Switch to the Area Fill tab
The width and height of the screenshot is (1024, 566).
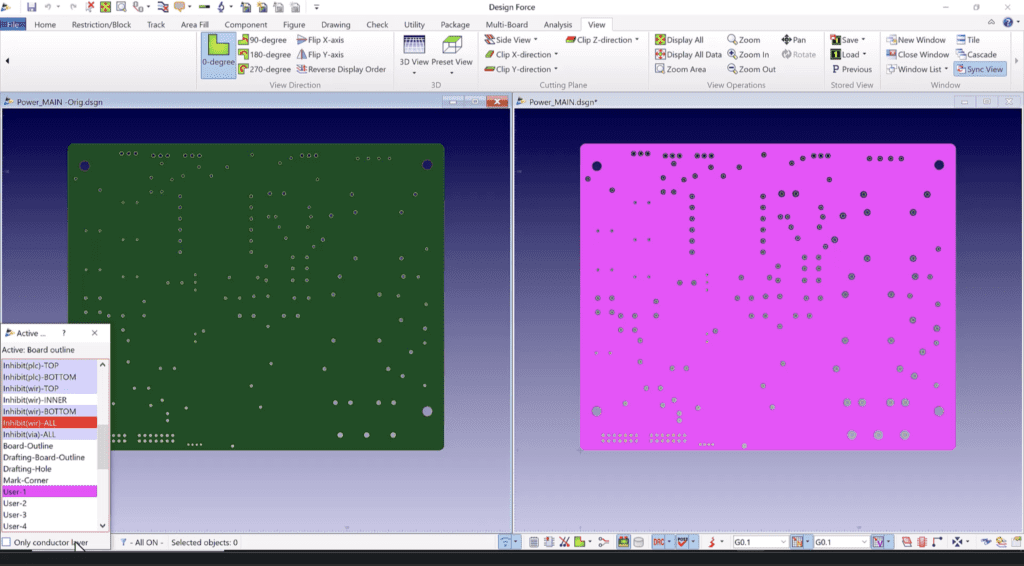[x=195, y=24]
